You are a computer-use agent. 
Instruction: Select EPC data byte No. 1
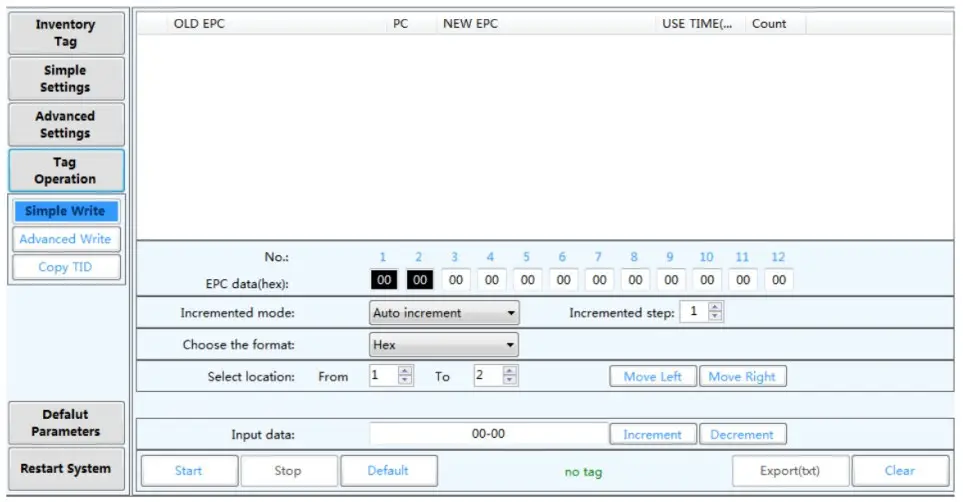[x=384, y=280]
